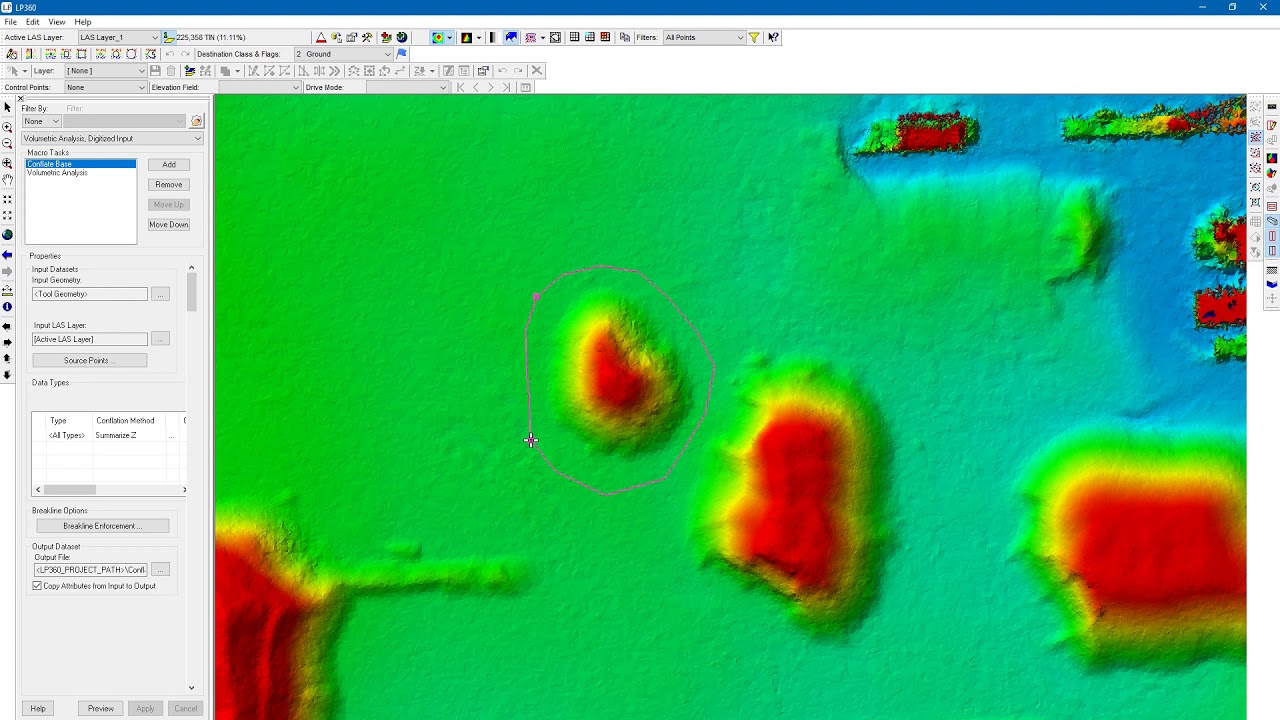1280x720 pixels.
Task: Open the Help menu
Action: (83, 22)
